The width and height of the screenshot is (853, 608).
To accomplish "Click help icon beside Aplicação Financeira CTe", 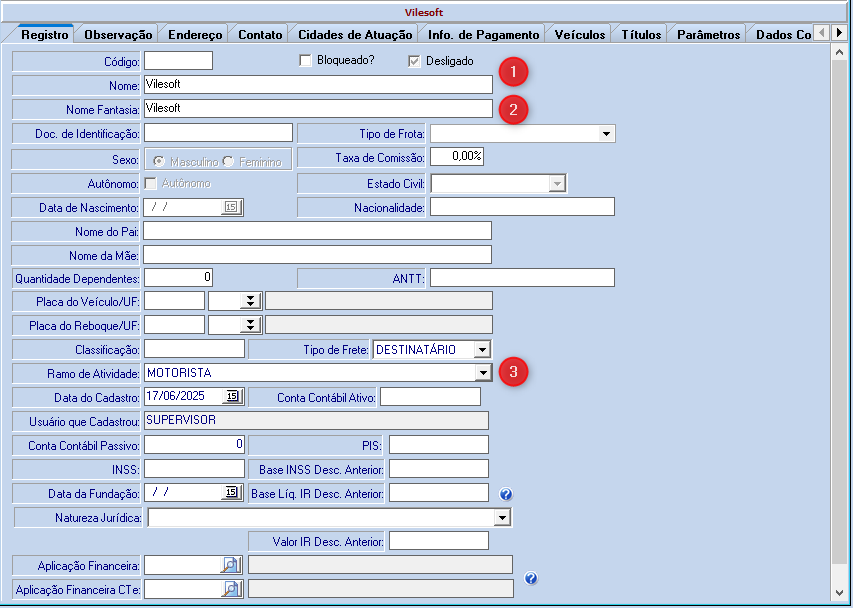I will 531,578.
